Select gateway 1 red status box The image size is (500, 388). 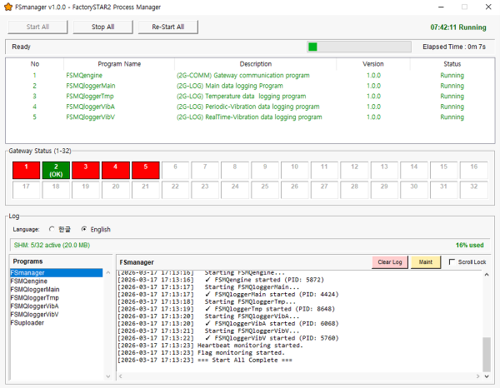26,170
